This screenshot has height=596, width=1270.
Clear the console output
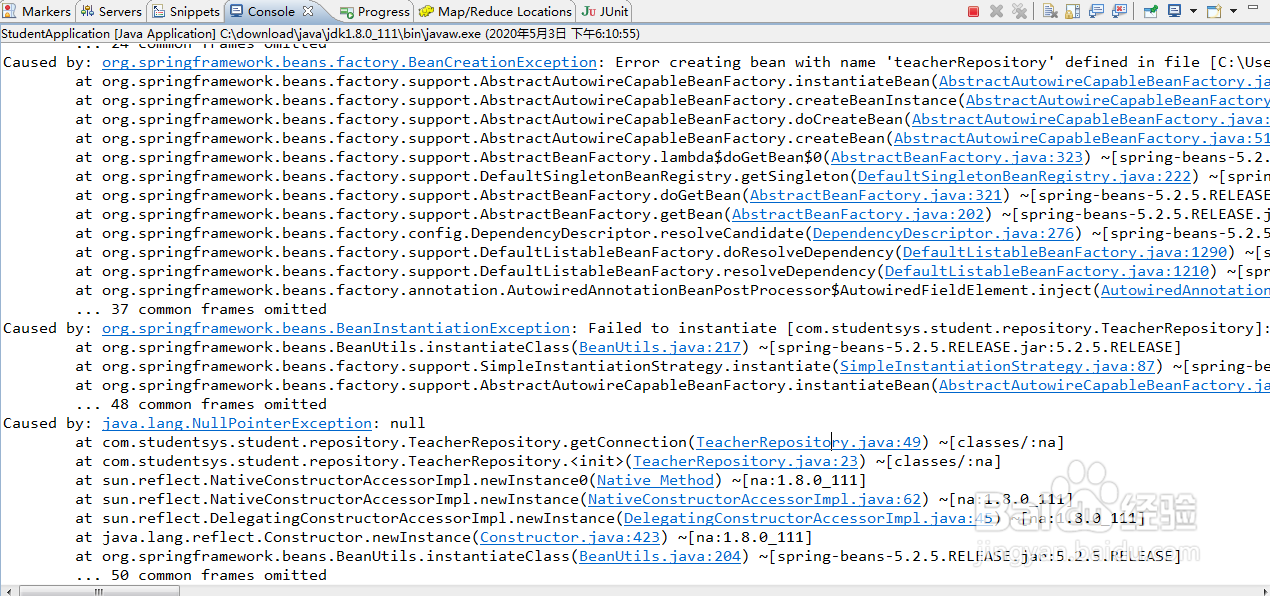(x=1050, y=11)
